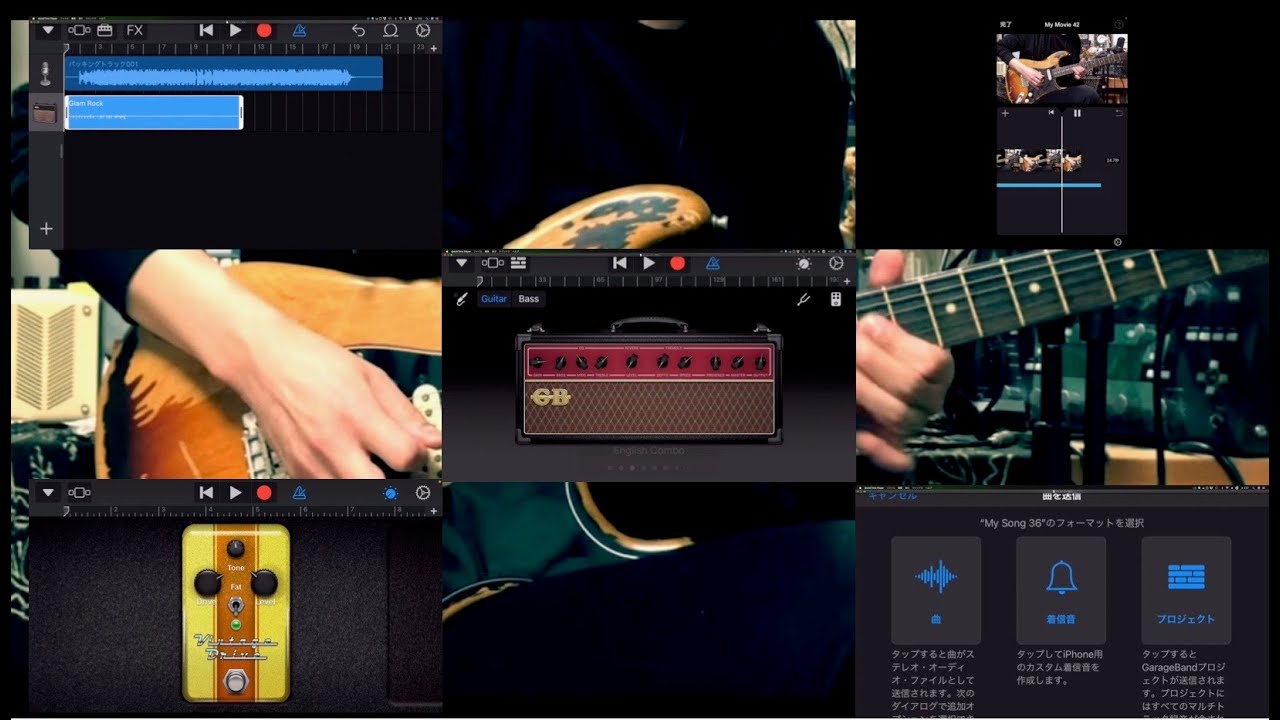
Task: Select the Guitar amp tab
Action: (x=494, y=299)
